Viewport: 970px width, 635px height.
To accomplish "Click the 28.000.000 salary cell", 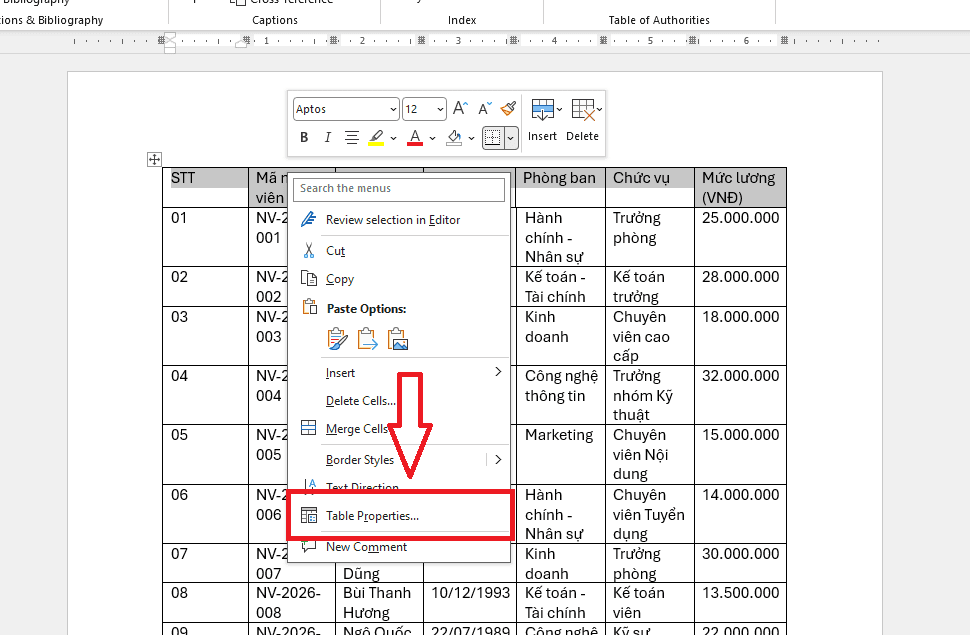I will click(x=740, y=287).
